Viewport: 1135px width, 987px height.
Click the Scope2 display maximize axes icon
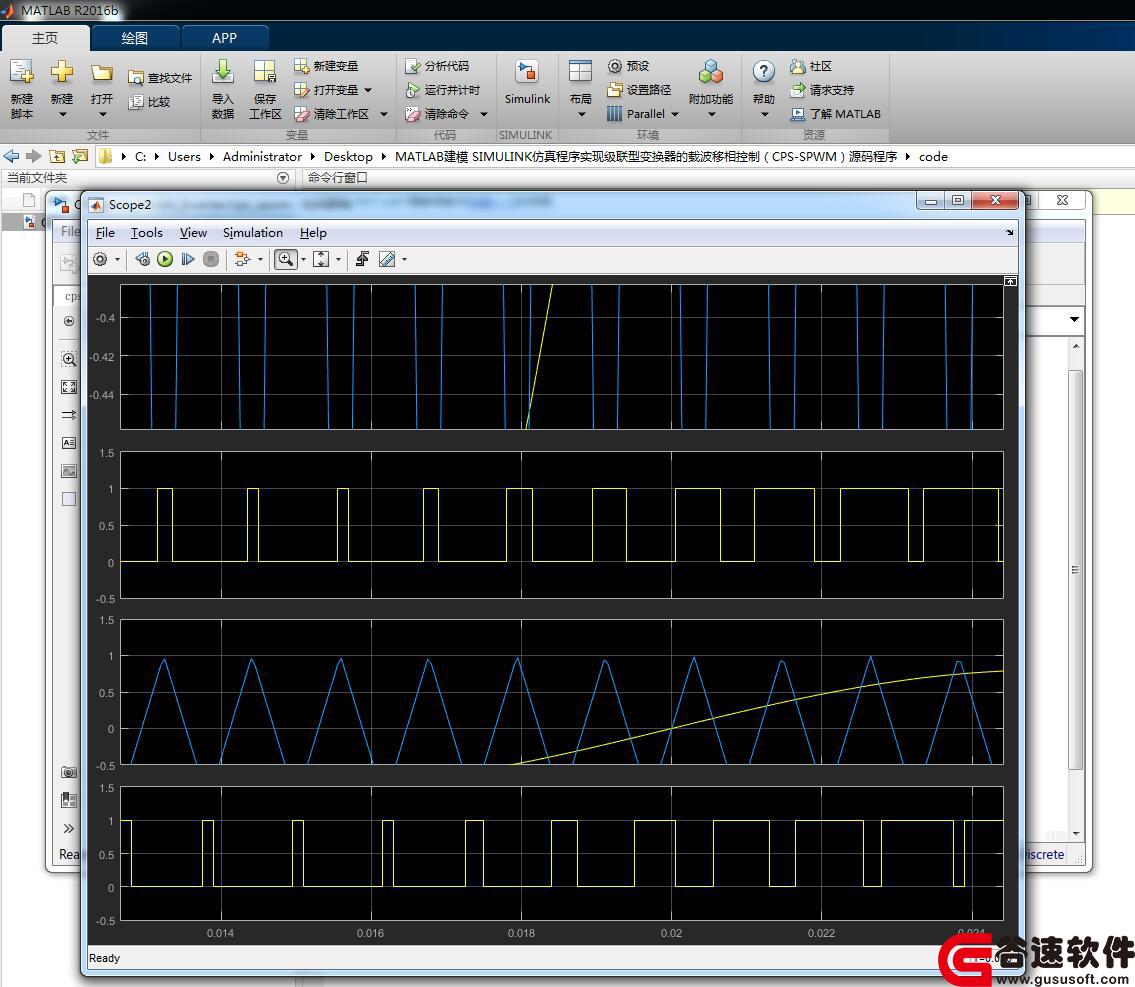pyautogui.click(x=1010, y=281)
